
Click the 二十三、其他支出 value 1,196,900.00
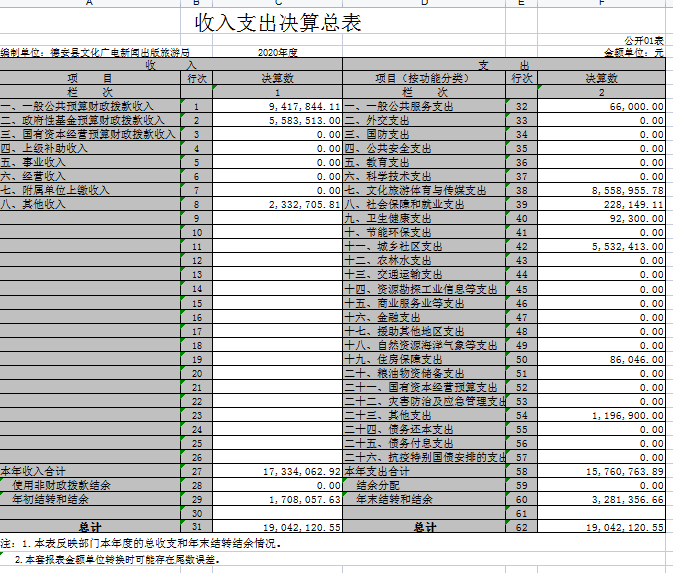click(627, 414)
